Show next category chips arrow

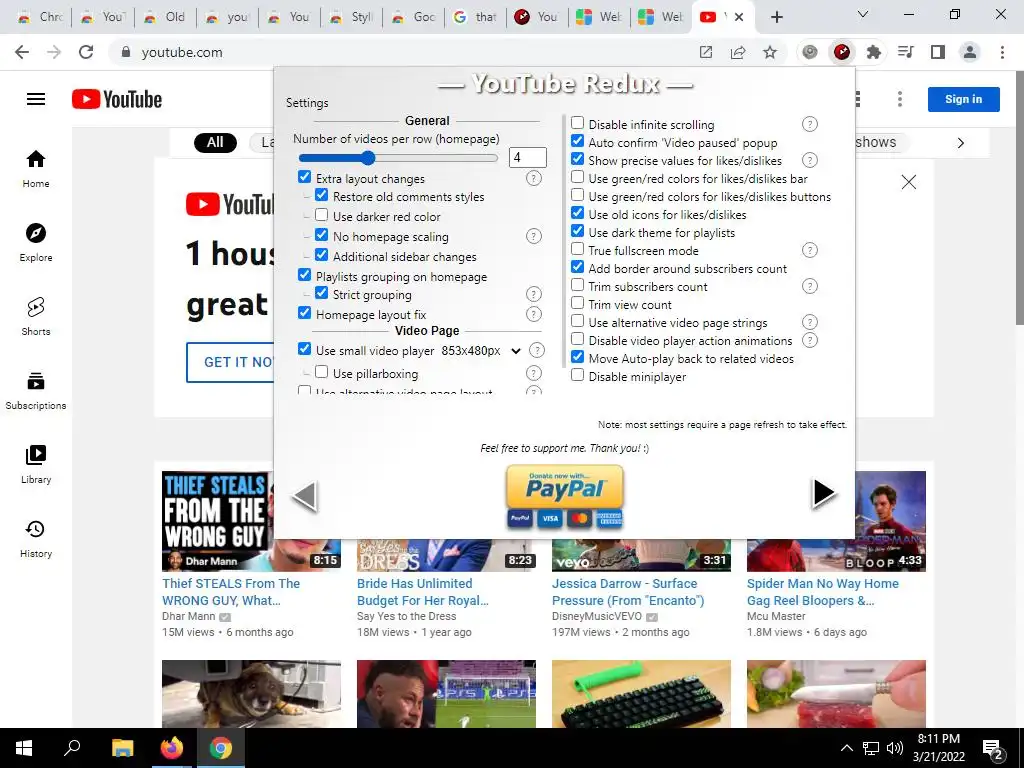pos(960,143)
